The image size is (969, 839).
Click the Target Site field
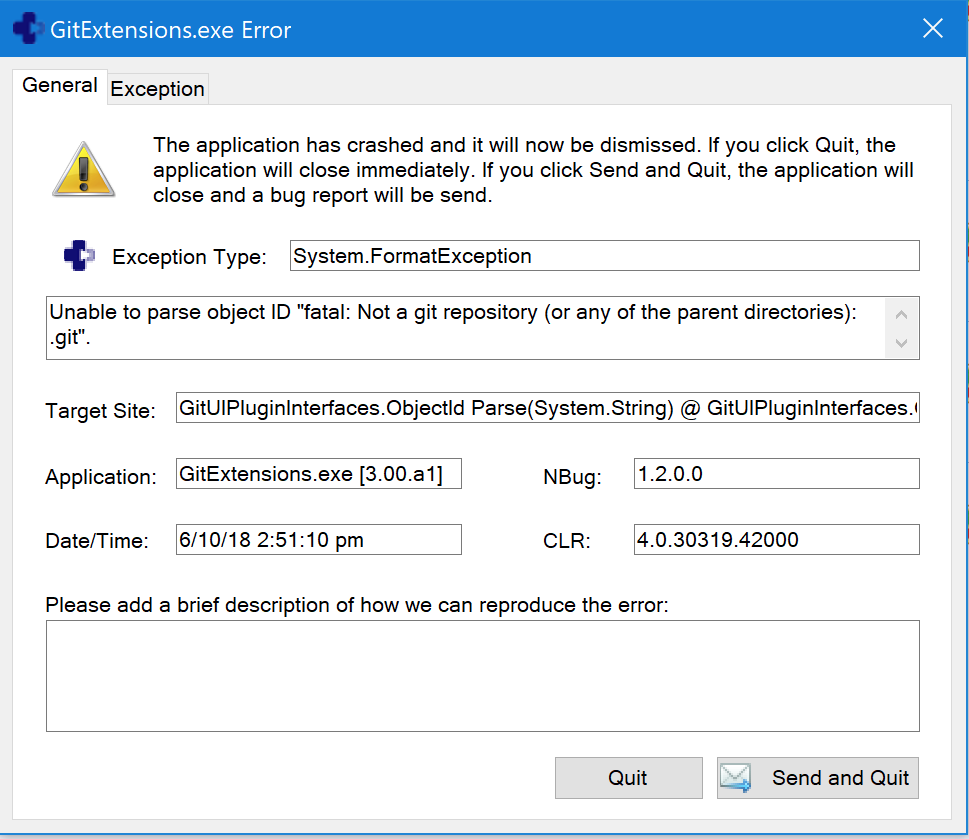pos(548,408)
